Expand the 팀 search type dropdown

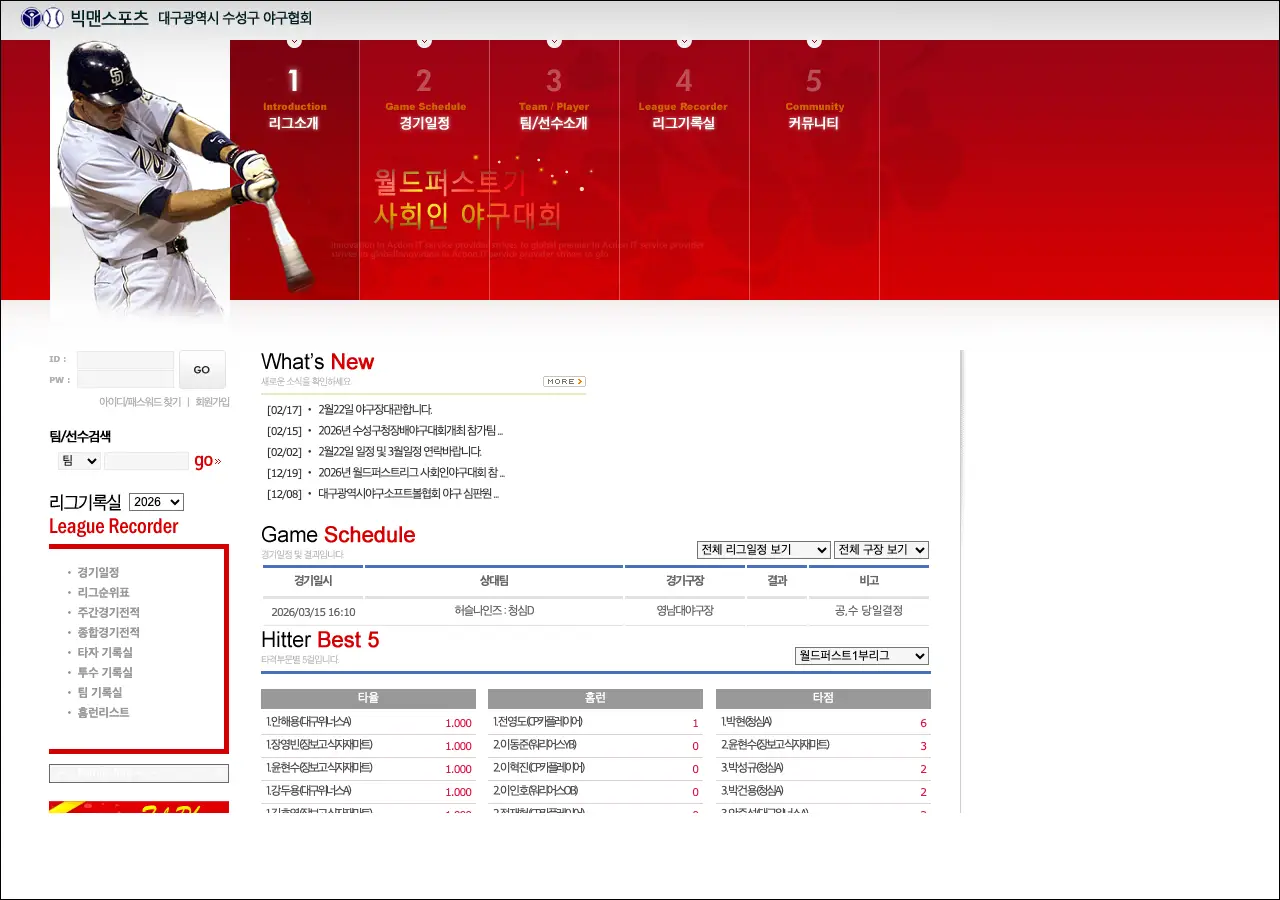click(x=79, y=461)
